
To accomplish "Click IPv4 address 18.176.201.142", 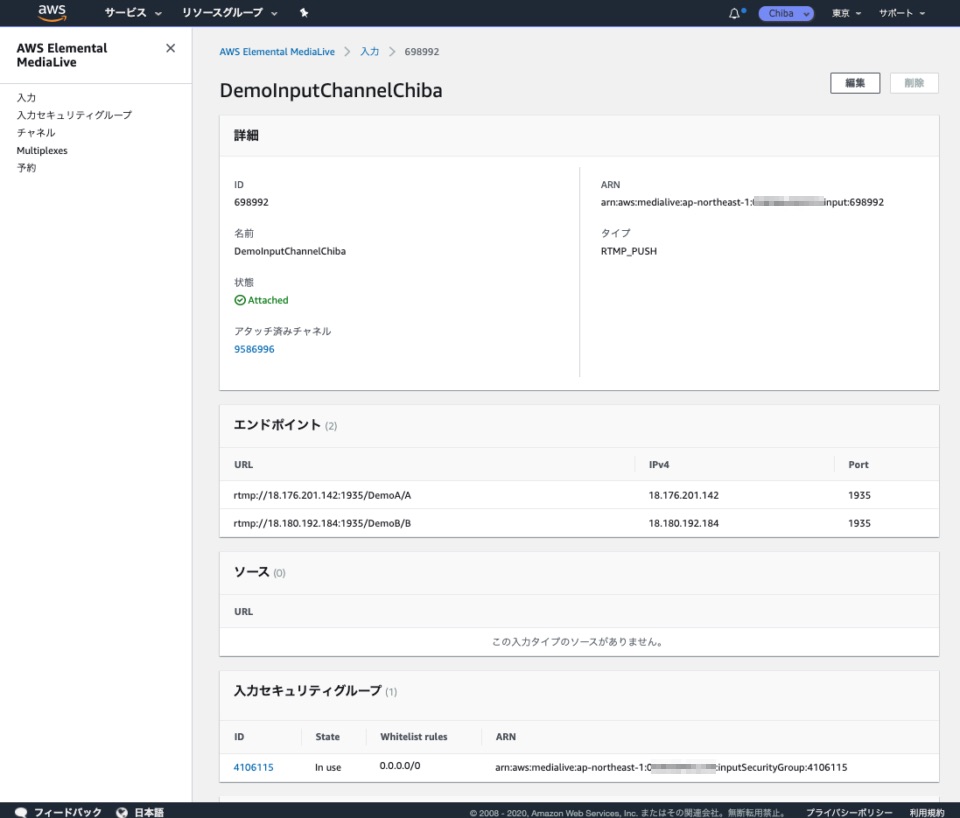I will [684, 495].
